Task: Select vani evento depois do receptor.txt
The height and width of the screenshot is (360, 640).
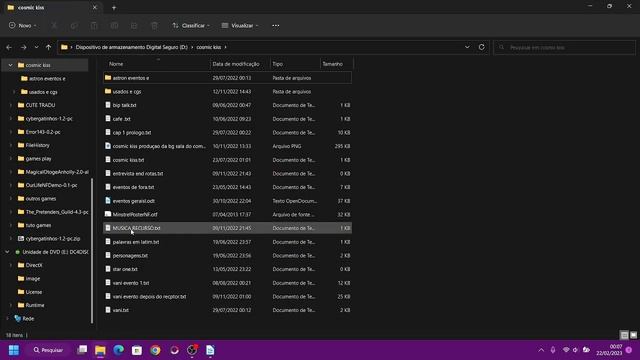Action: coord(227,296)
